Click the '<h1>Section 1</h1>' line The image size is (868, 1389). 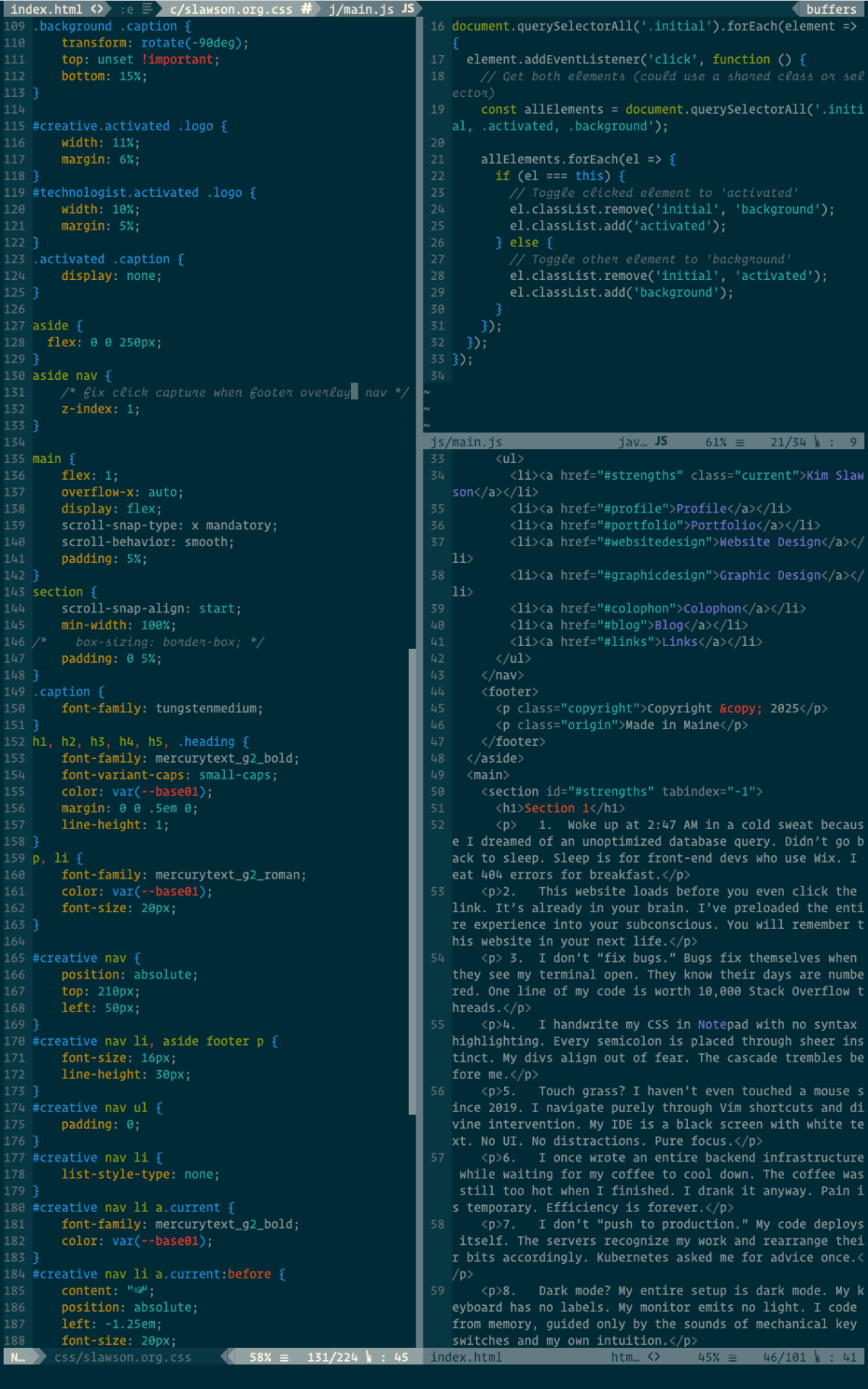[x=560, y=809]
